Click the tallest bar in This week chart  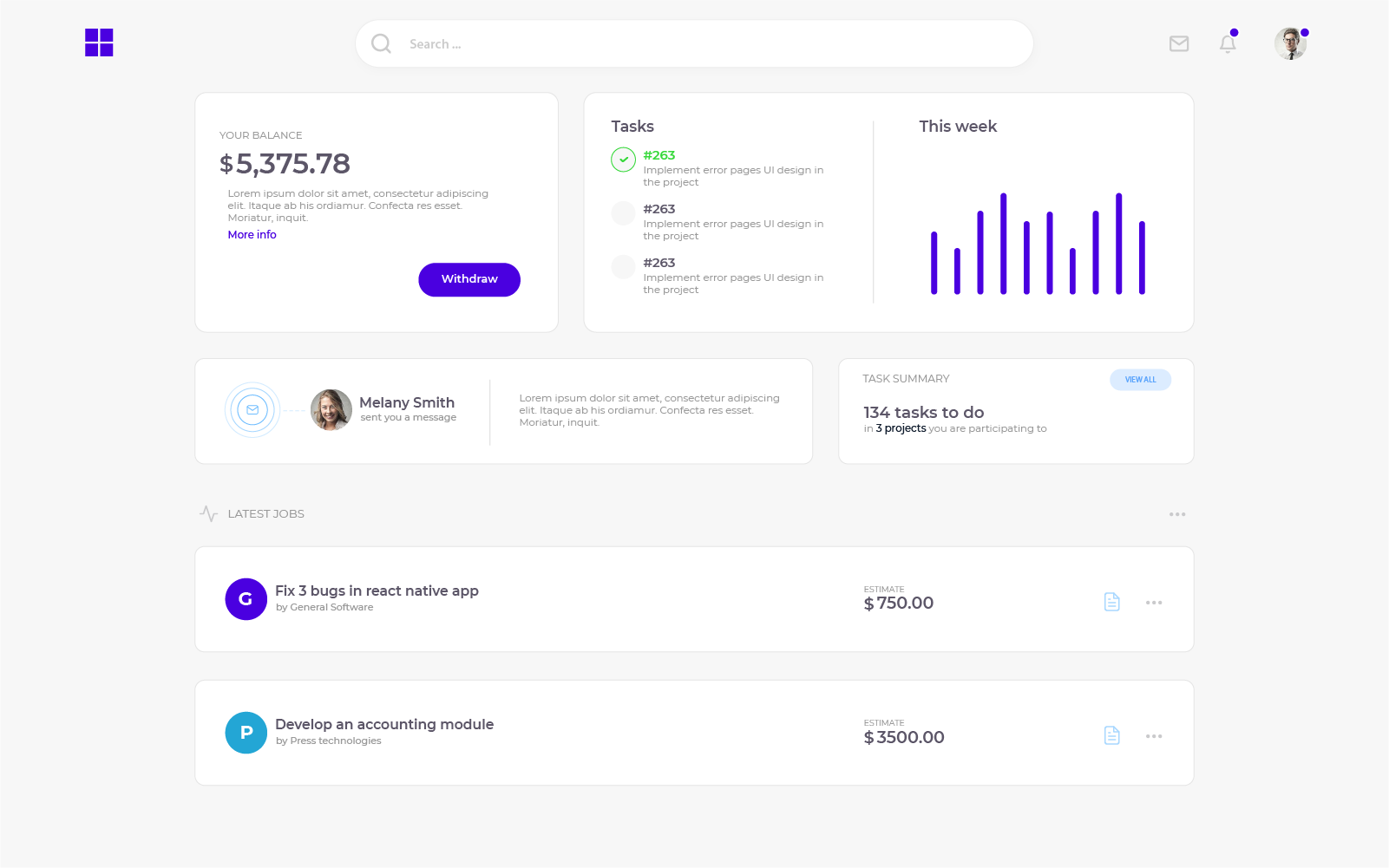point(1003,244)
